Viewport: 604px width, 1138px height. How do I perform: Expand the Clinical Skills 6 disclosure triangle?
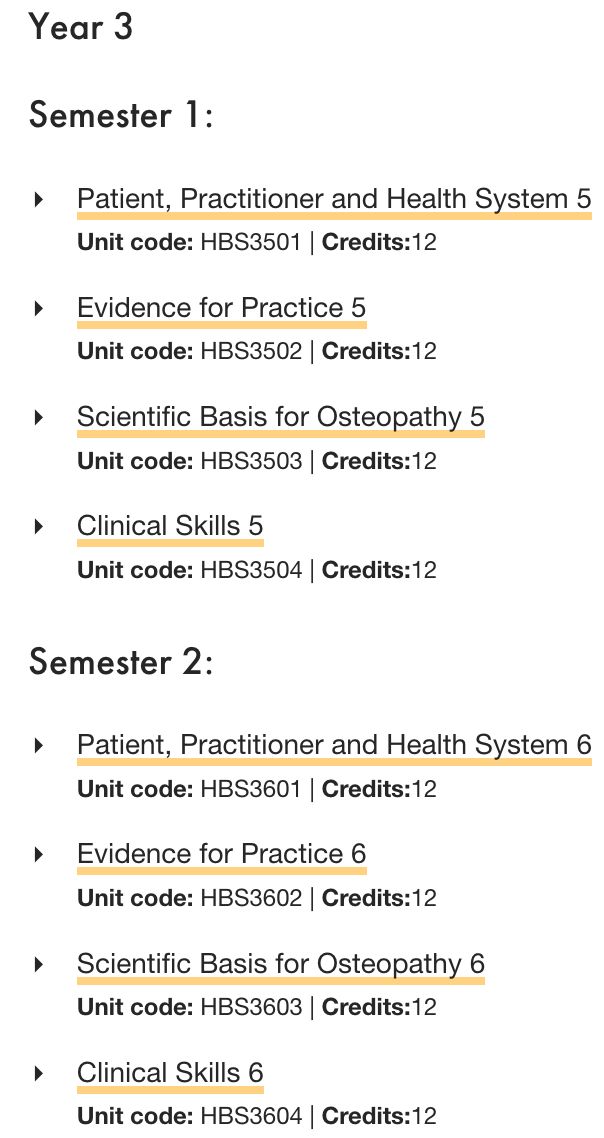point(39,1073)
